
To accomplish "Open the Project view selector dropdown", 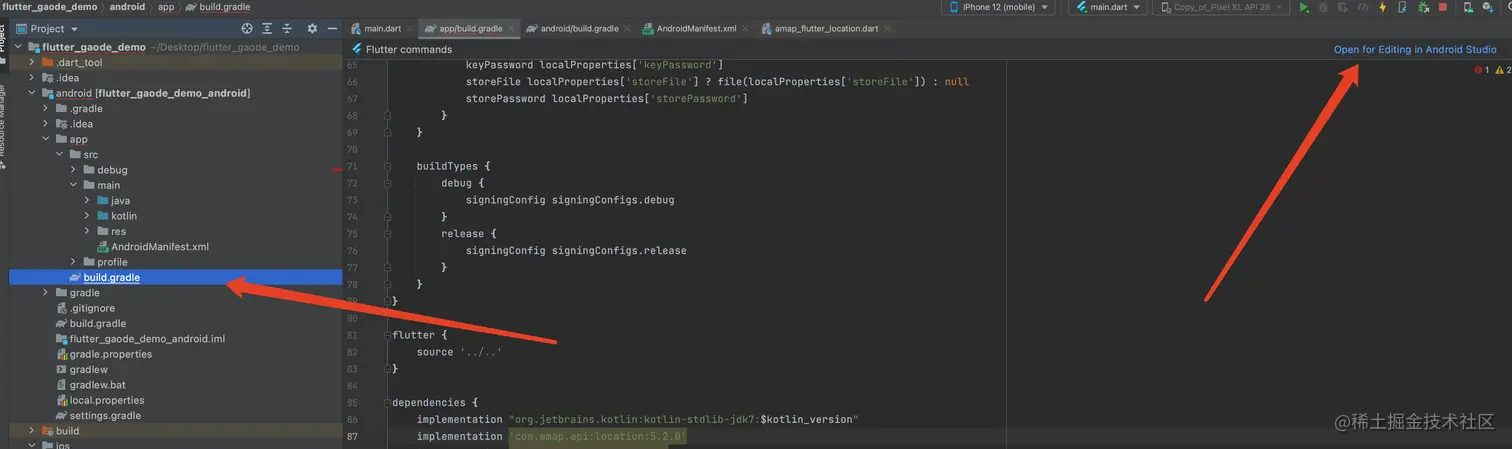I will (x=47, y=29).
